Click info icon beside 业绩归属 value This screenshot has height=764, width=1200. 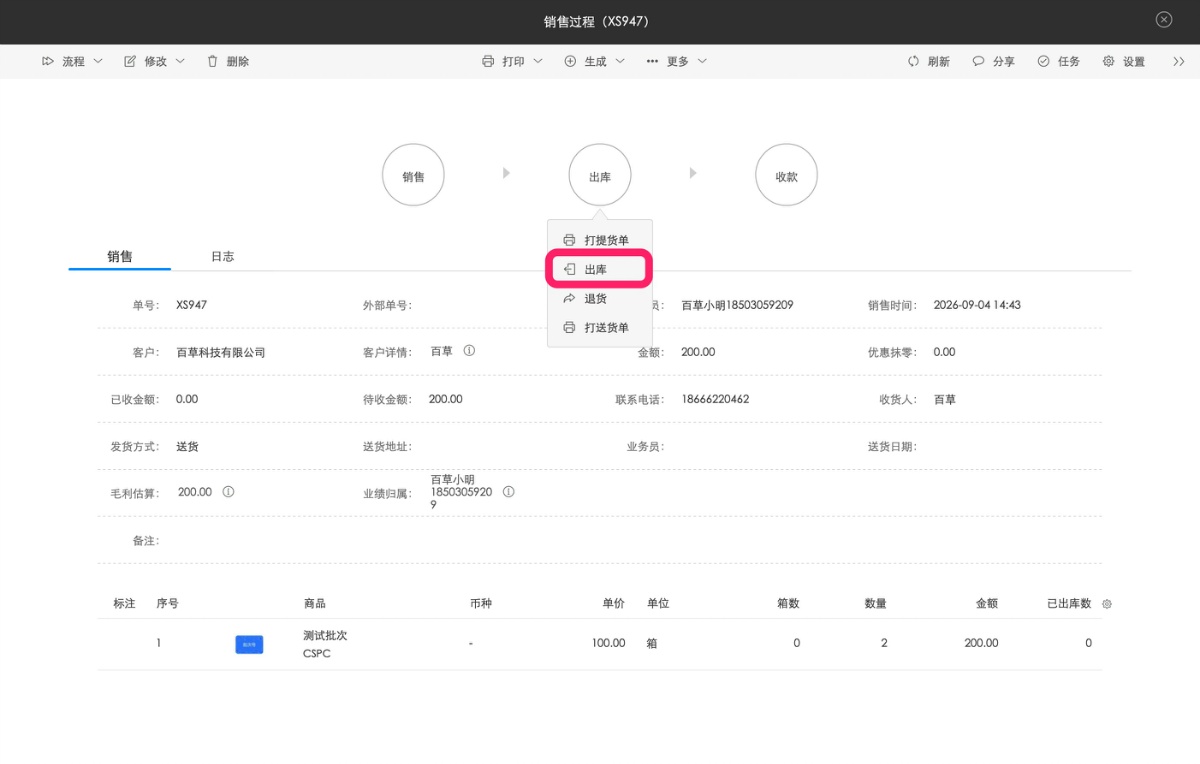[x=509, y=492]
